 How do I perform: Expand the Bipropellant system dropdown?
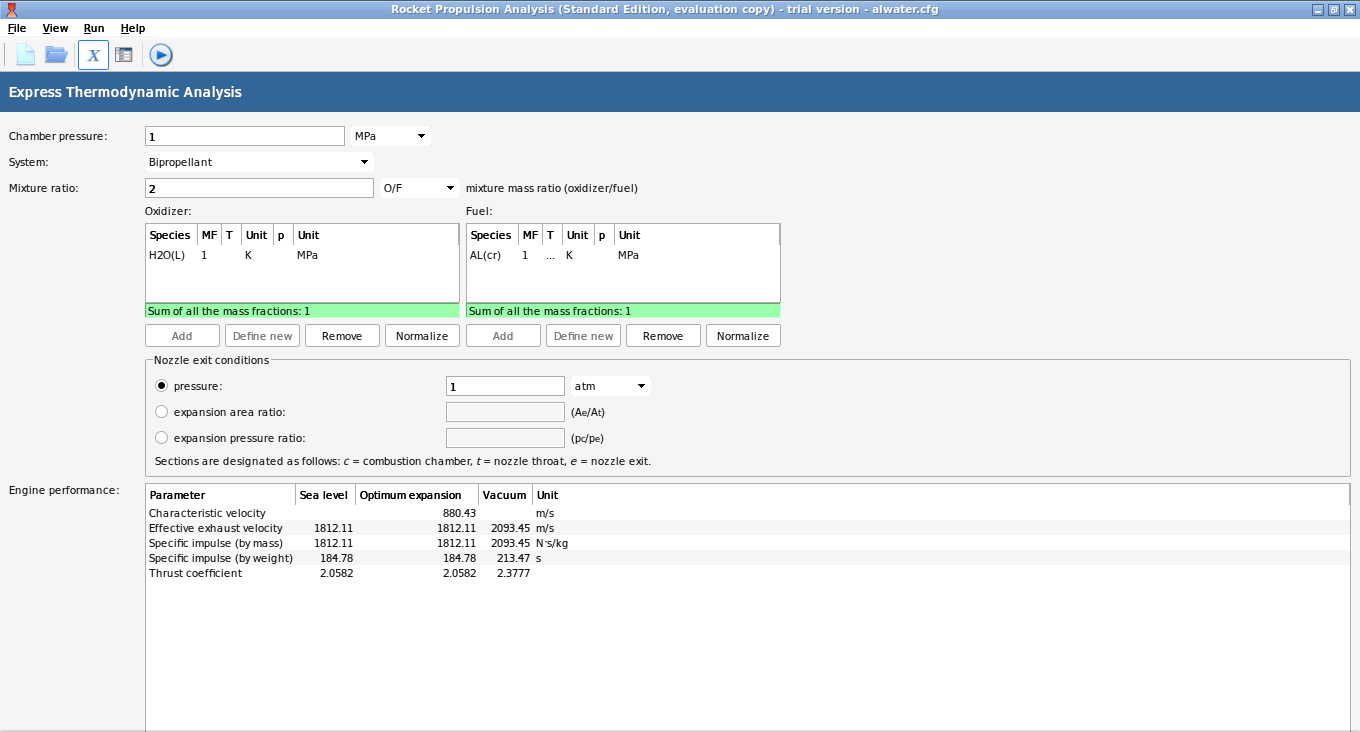pyautogui.click(x=259, y=162)
